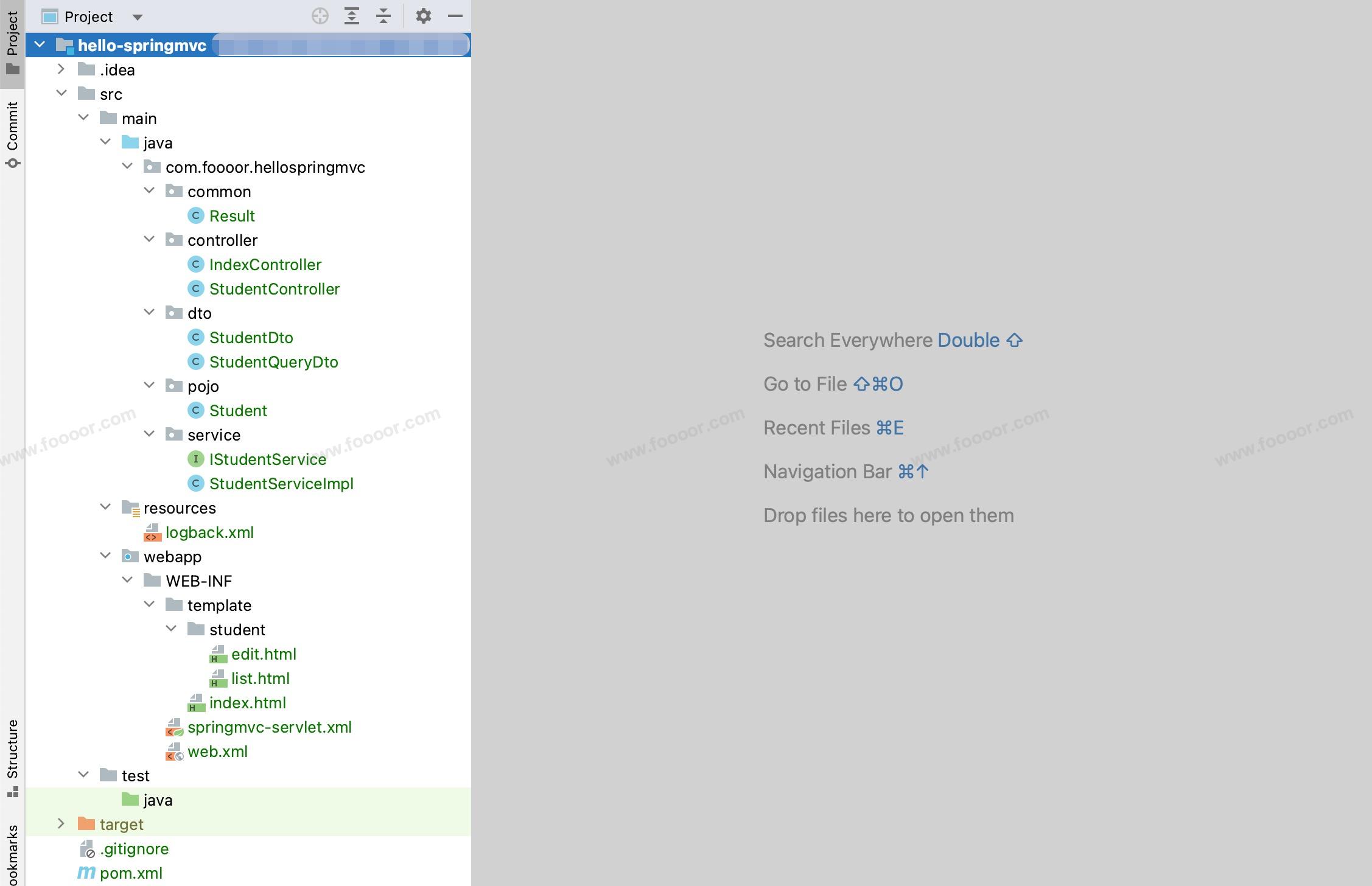Viewport: 1372px width, 886px height.
Task: Click the Collapse All toolbar icon
Action: (x=383, y=16)
